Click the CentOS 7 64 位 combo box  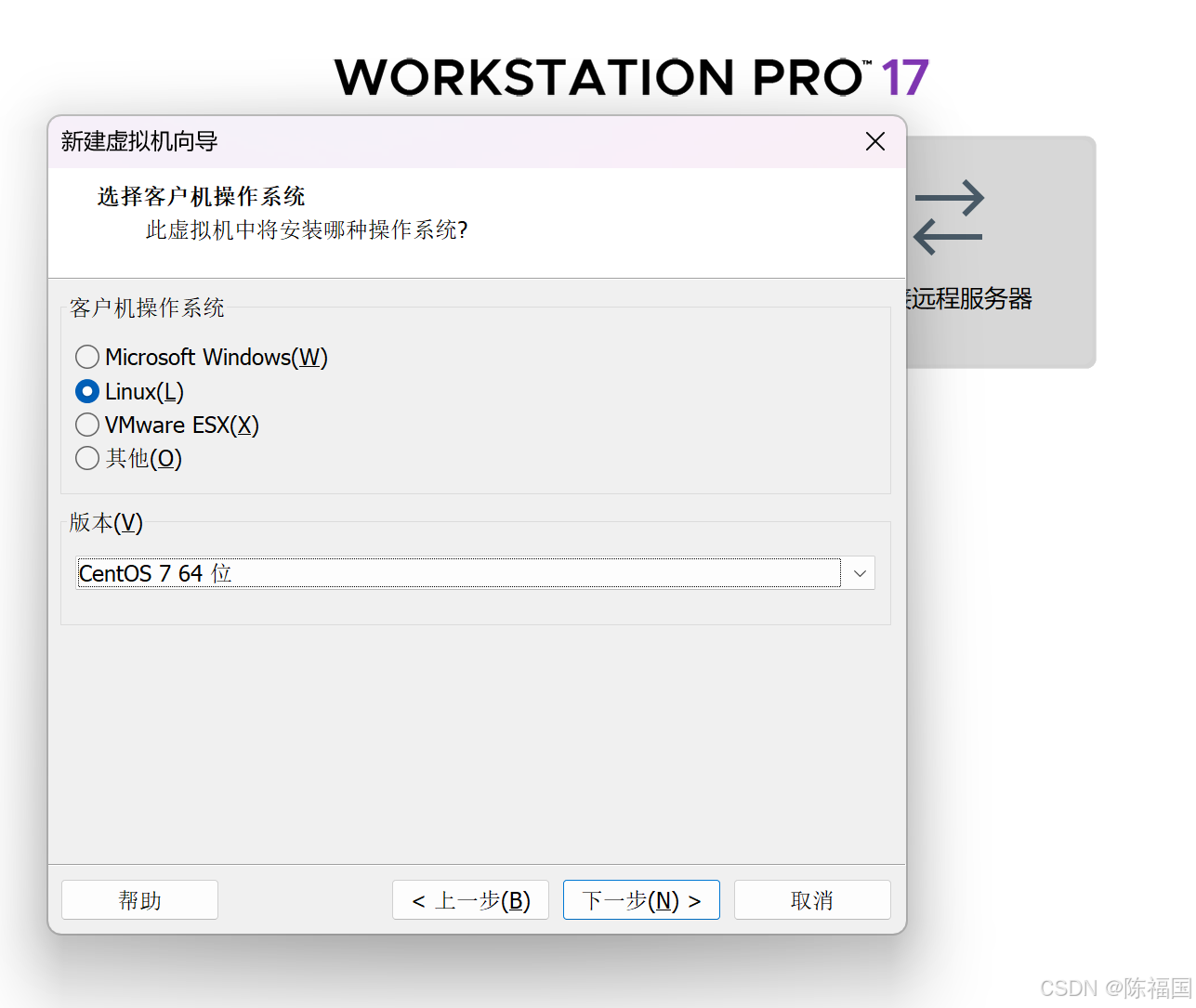point(476,573)
